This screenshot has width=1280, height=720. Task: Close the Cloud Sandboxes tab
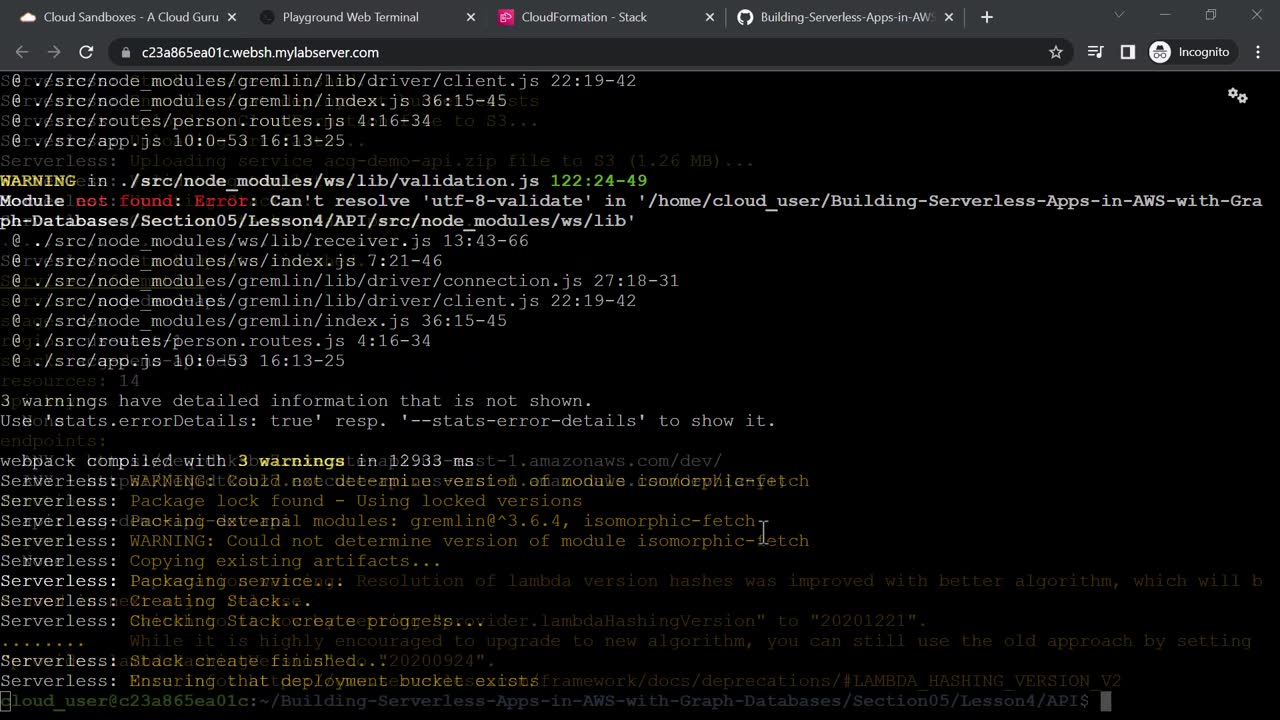(232, 17)
